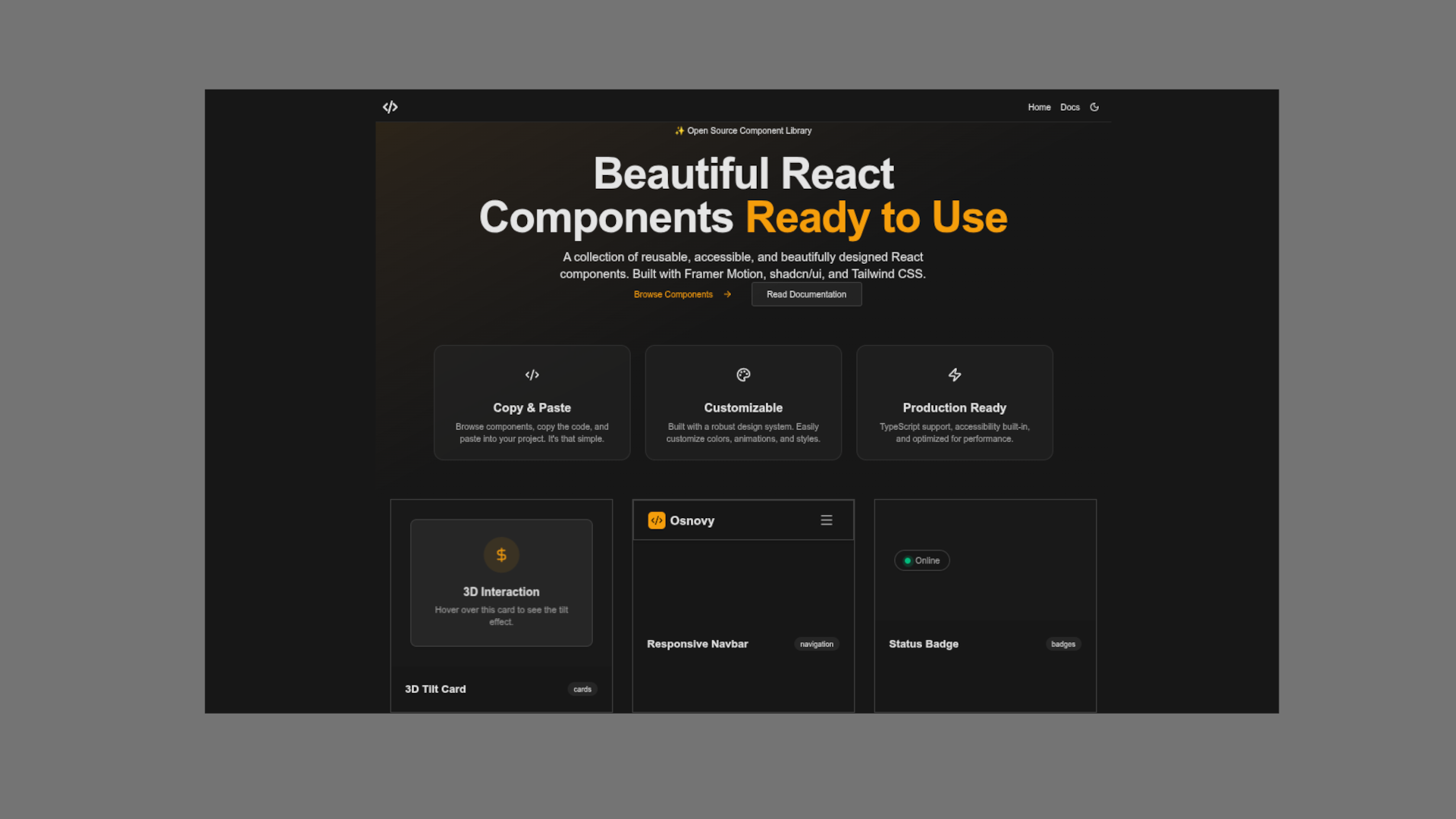Click the code logo in header

pyautogui.click(x=390, y=107)
